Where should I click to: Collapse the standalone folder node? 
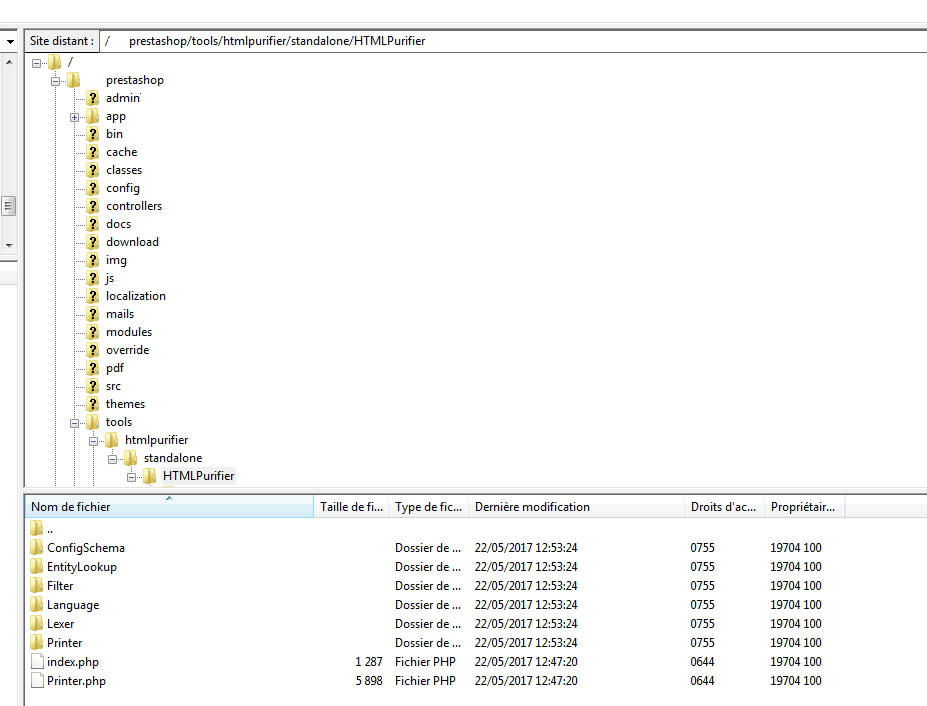pos(112,459)
